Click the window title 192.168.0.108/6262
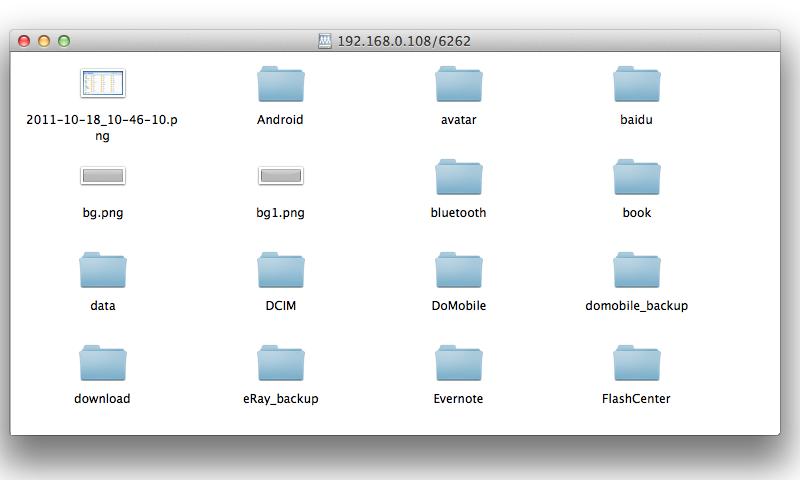Viewport: 800px width, 480px height. [404, 41]
